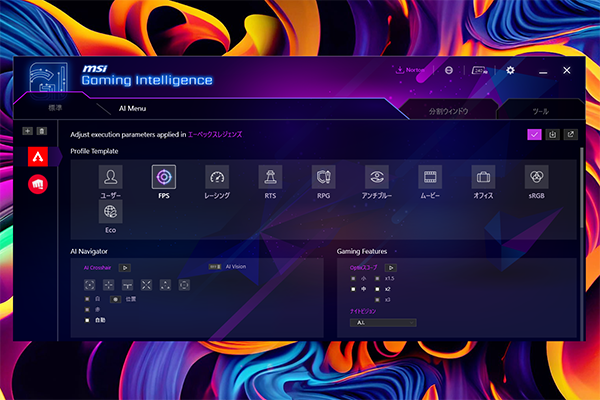Switch to the 分割ウィンドウ tab
The width and height of the screenshot is (600, 400).
click(x=449, y=109)
